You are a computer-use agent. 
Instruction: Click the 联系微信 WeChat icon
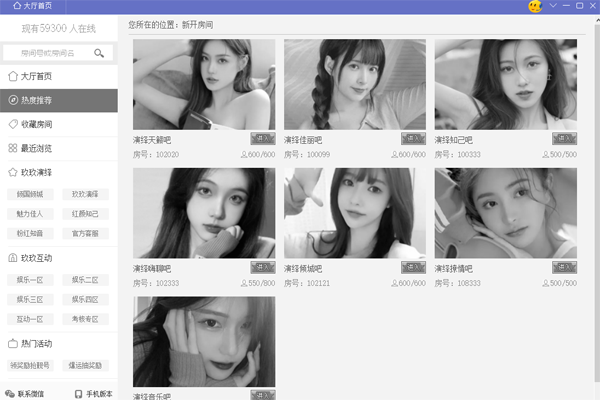pyautogui.click(x=10, y=394)
